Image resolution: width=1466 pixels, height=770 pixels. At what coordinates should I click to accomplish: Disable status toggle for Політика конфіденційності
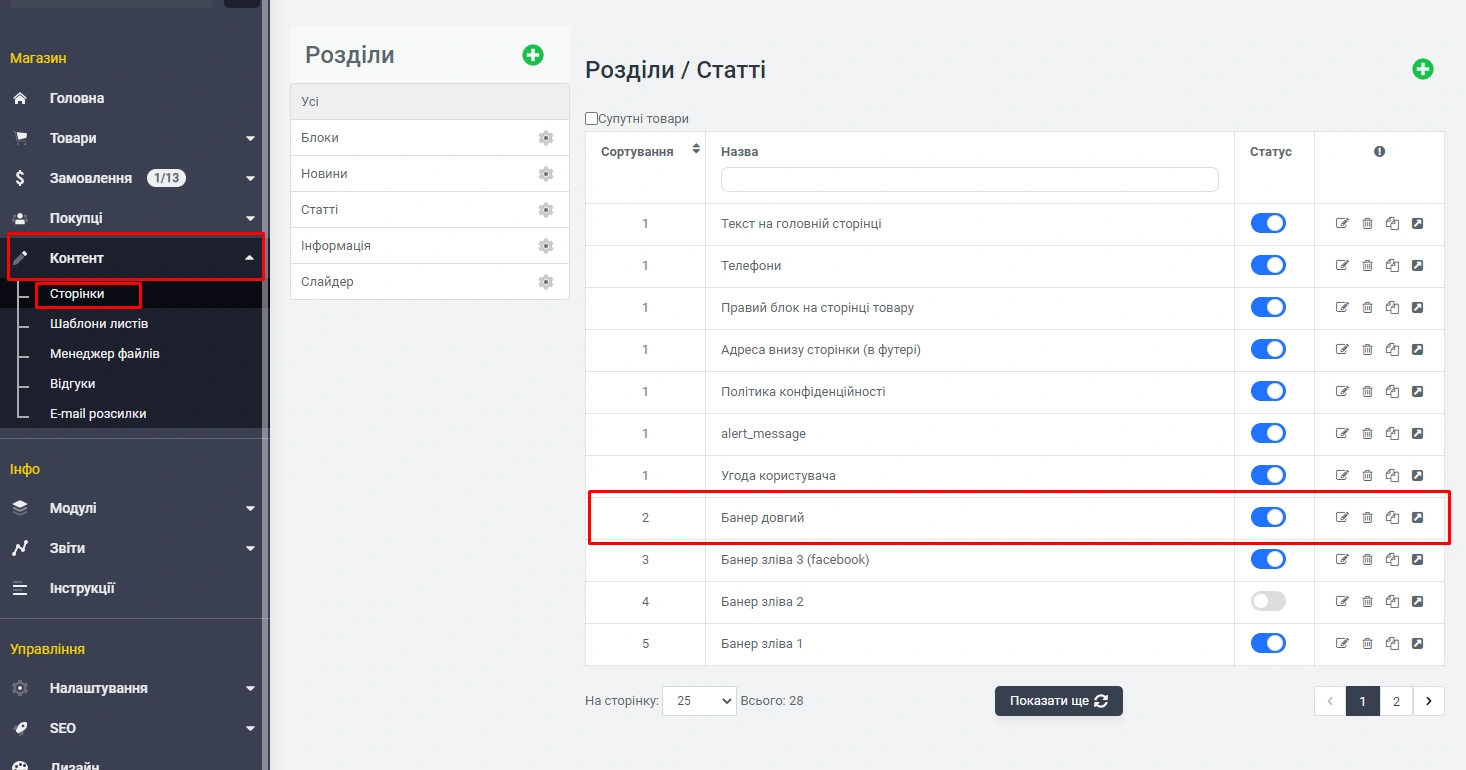pos(1268,392)
